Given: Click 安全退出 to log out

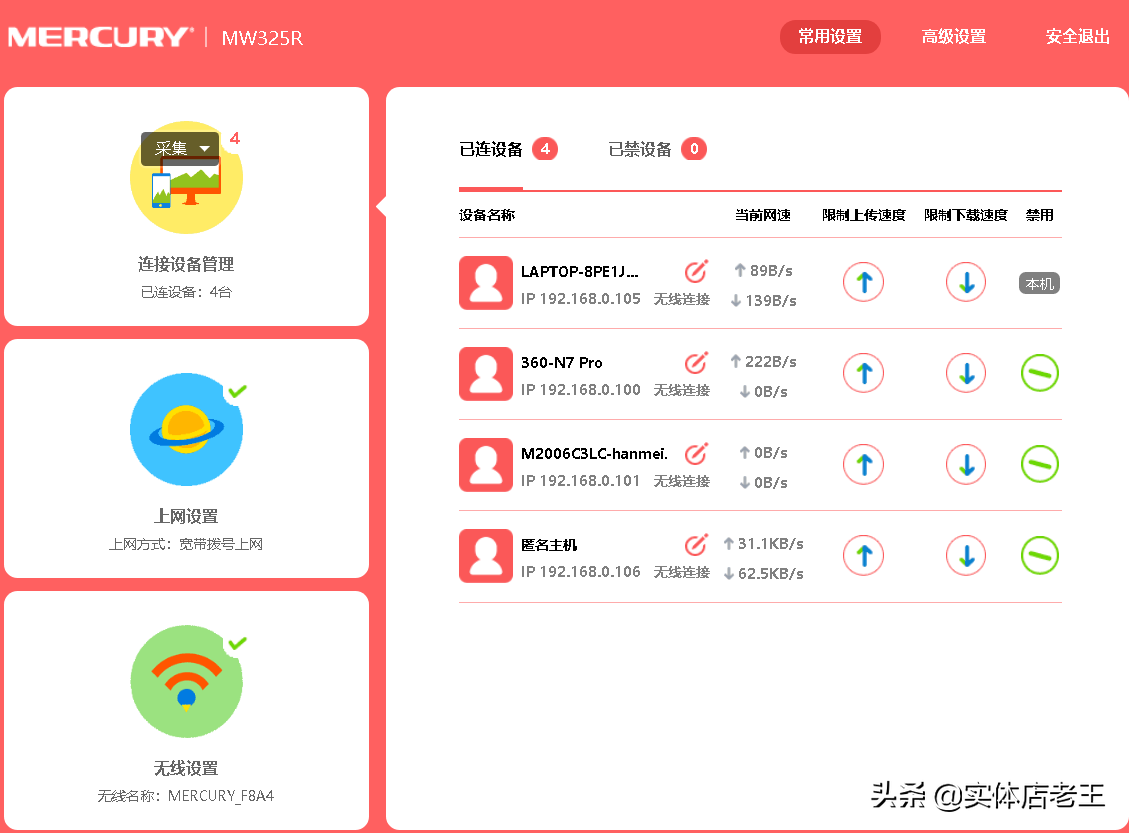Looking at the screenshot, I should [x=1077, y=36].
